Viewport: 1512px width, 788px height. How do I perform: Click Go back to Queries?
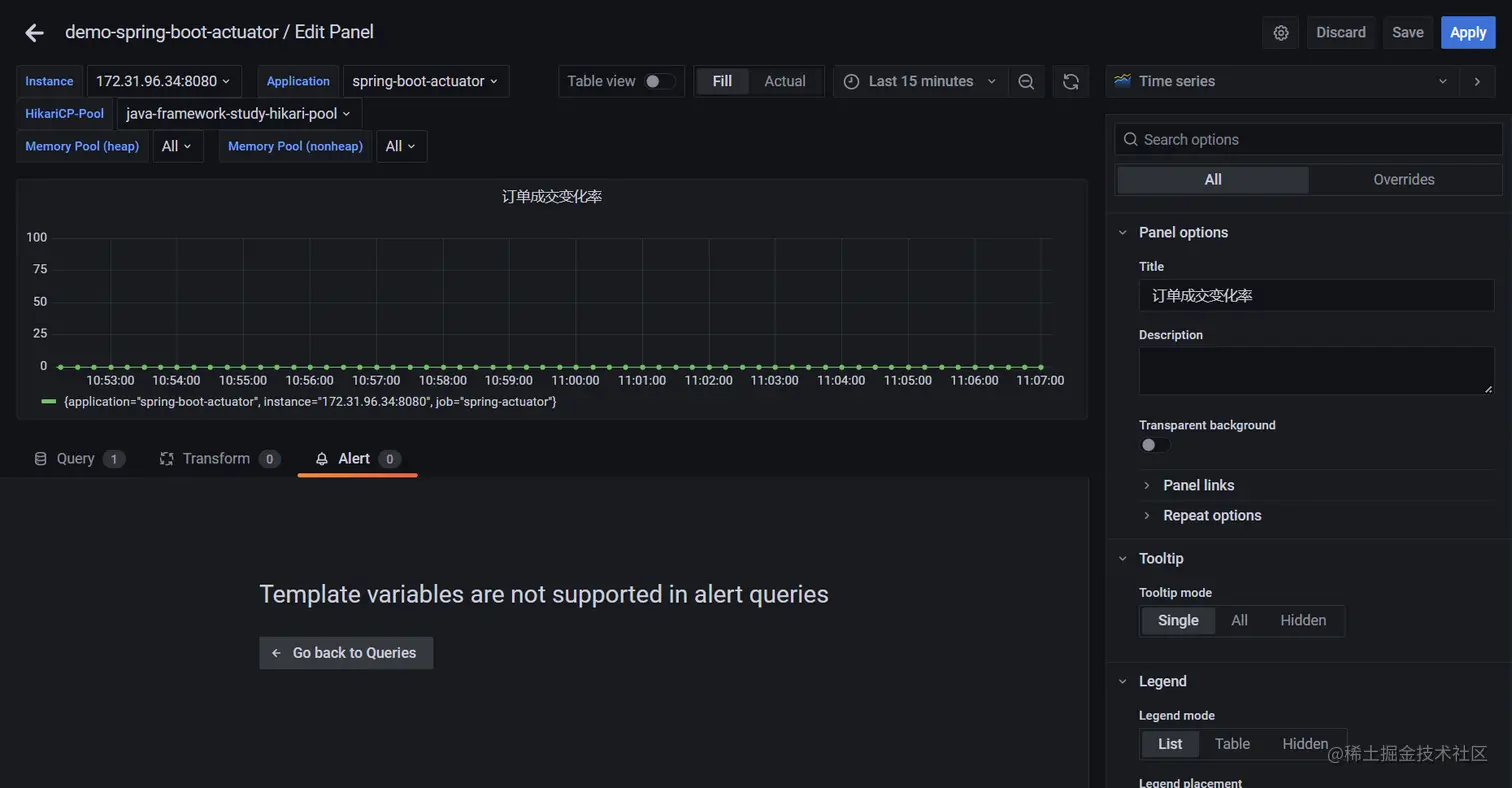pyautogui.click(x=346, y=653)
